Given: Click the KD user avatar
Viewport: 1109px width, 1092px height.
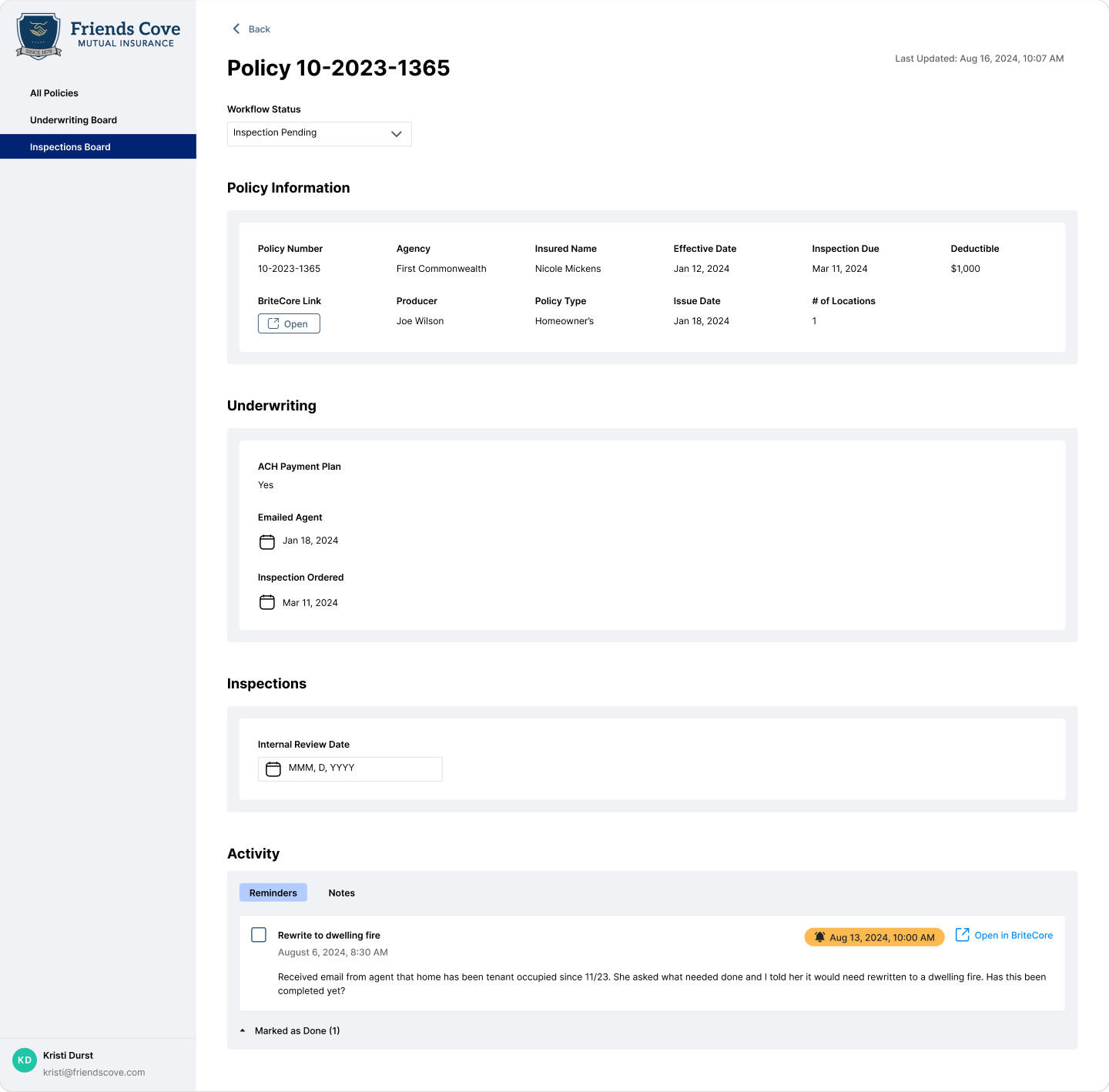Looking at the screenshot, I should (25, 1060).
